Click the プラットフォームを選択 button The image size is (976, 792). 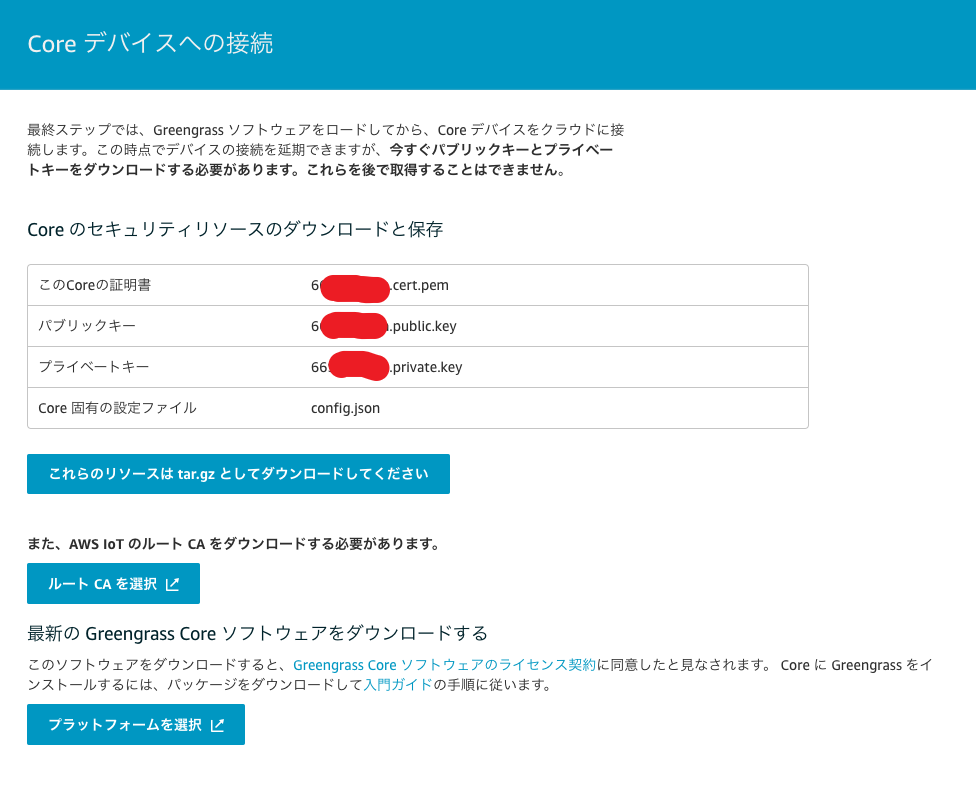[136, 724]
